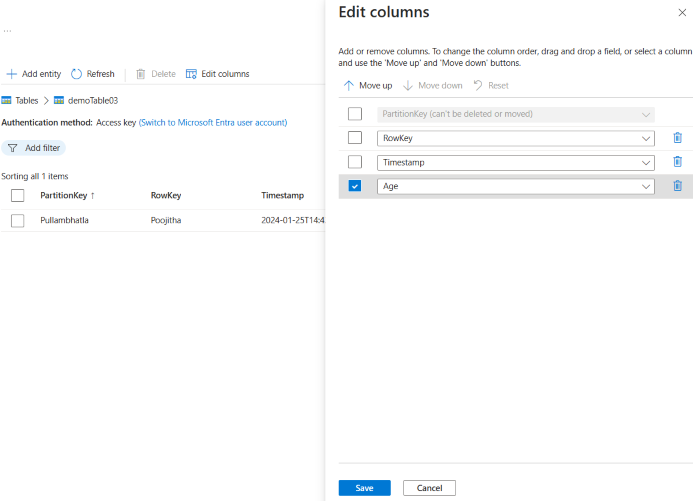Delete the RowKey column with trash icon
Viewport: 700px width, 501px height.
click(677, 138)
